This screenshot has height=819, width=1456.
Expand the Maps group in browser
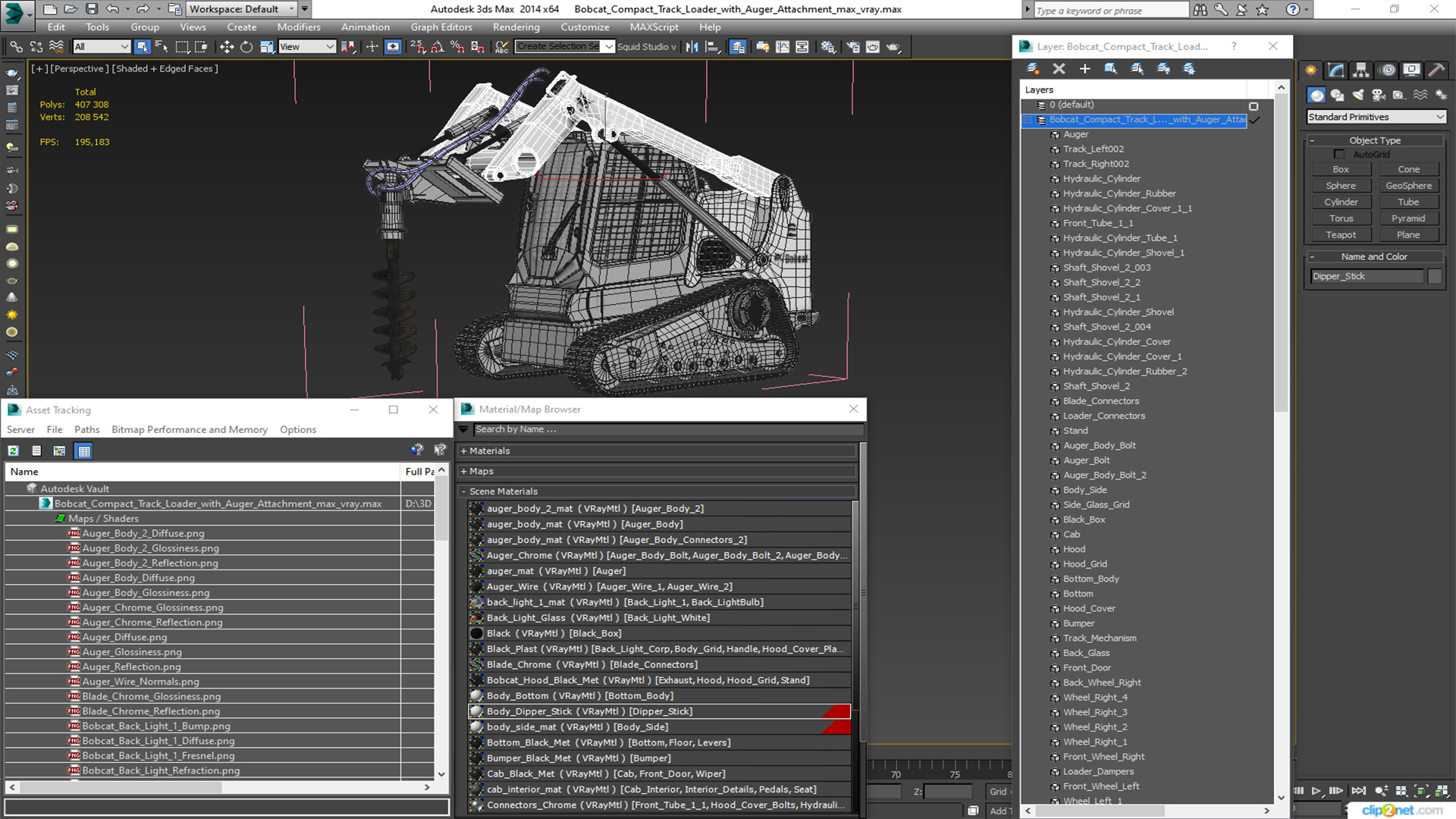tap(657, 472)
